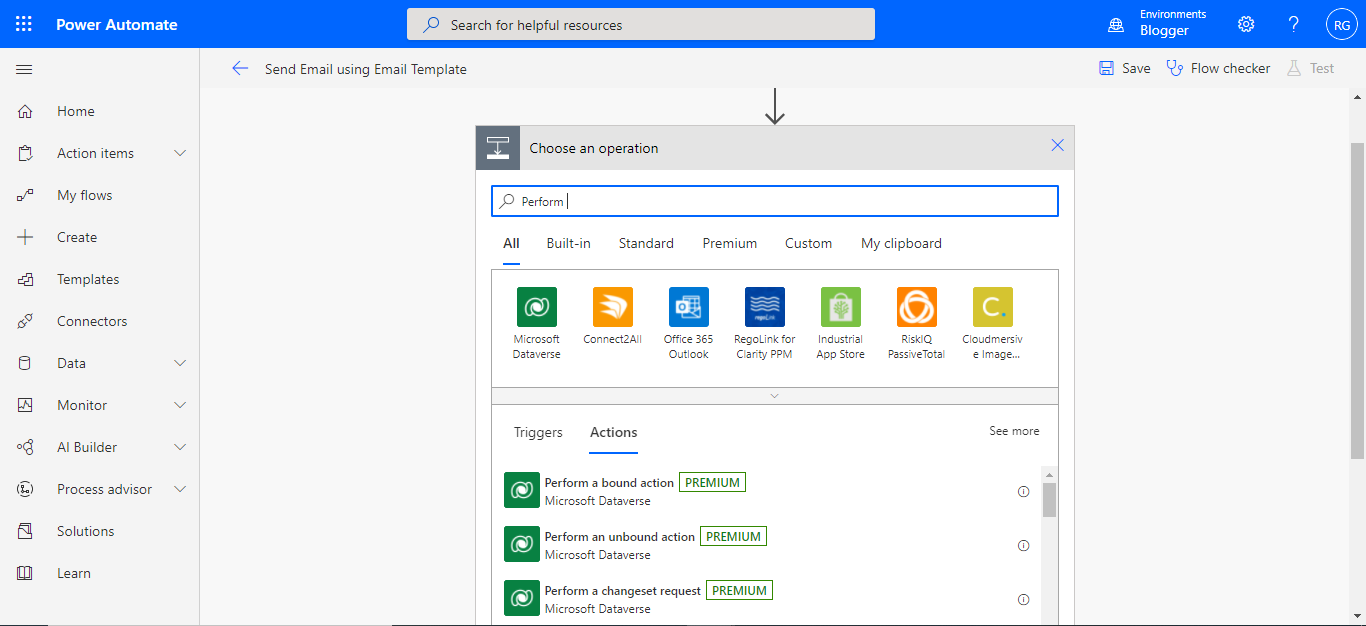This screenshot has width=1366, height=626.
Task: Select the RiskIQ PassiveTotal connector
Action: click(x=916, y=307)
